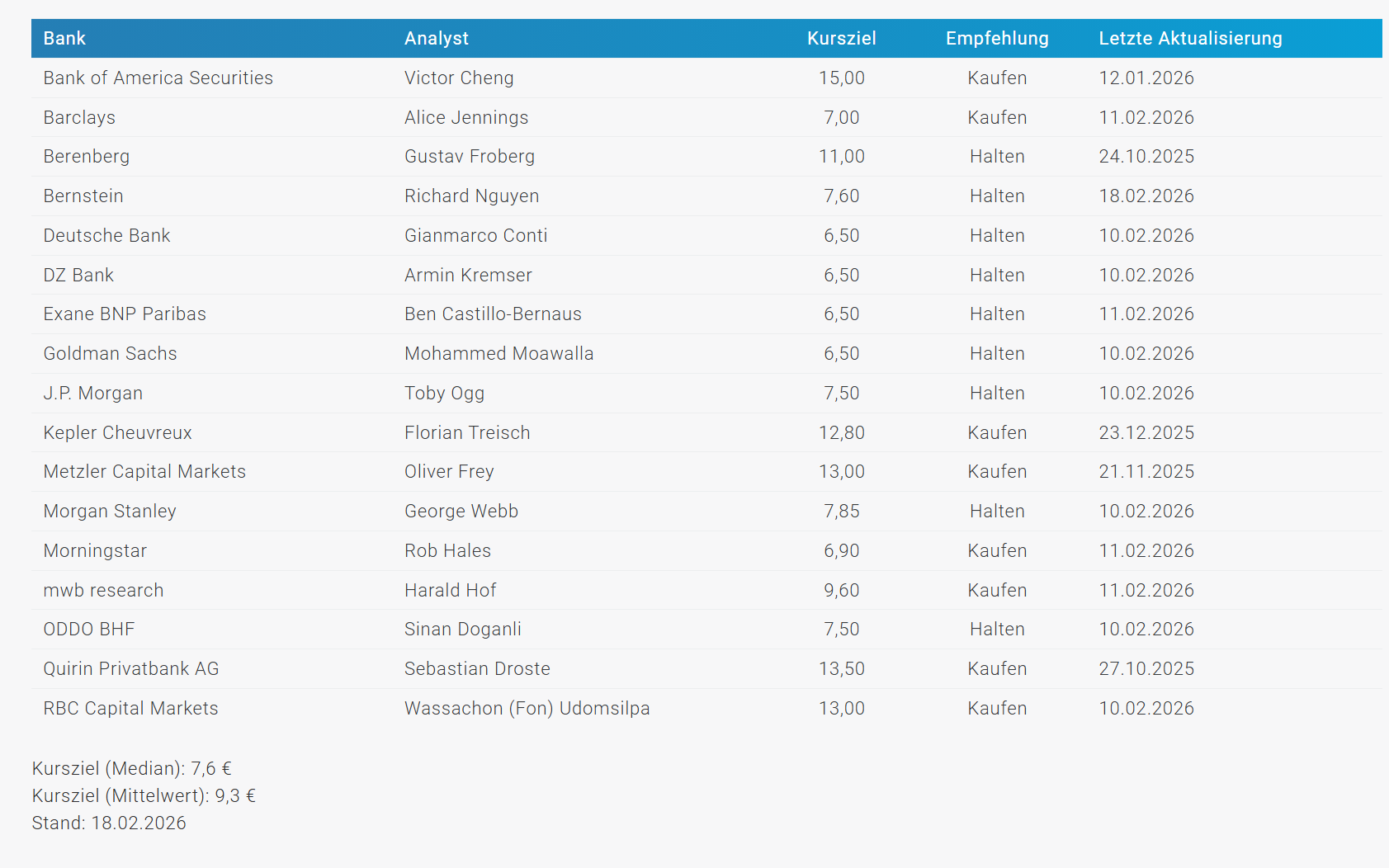Select the Berenberg bank name

click(87, 157)
